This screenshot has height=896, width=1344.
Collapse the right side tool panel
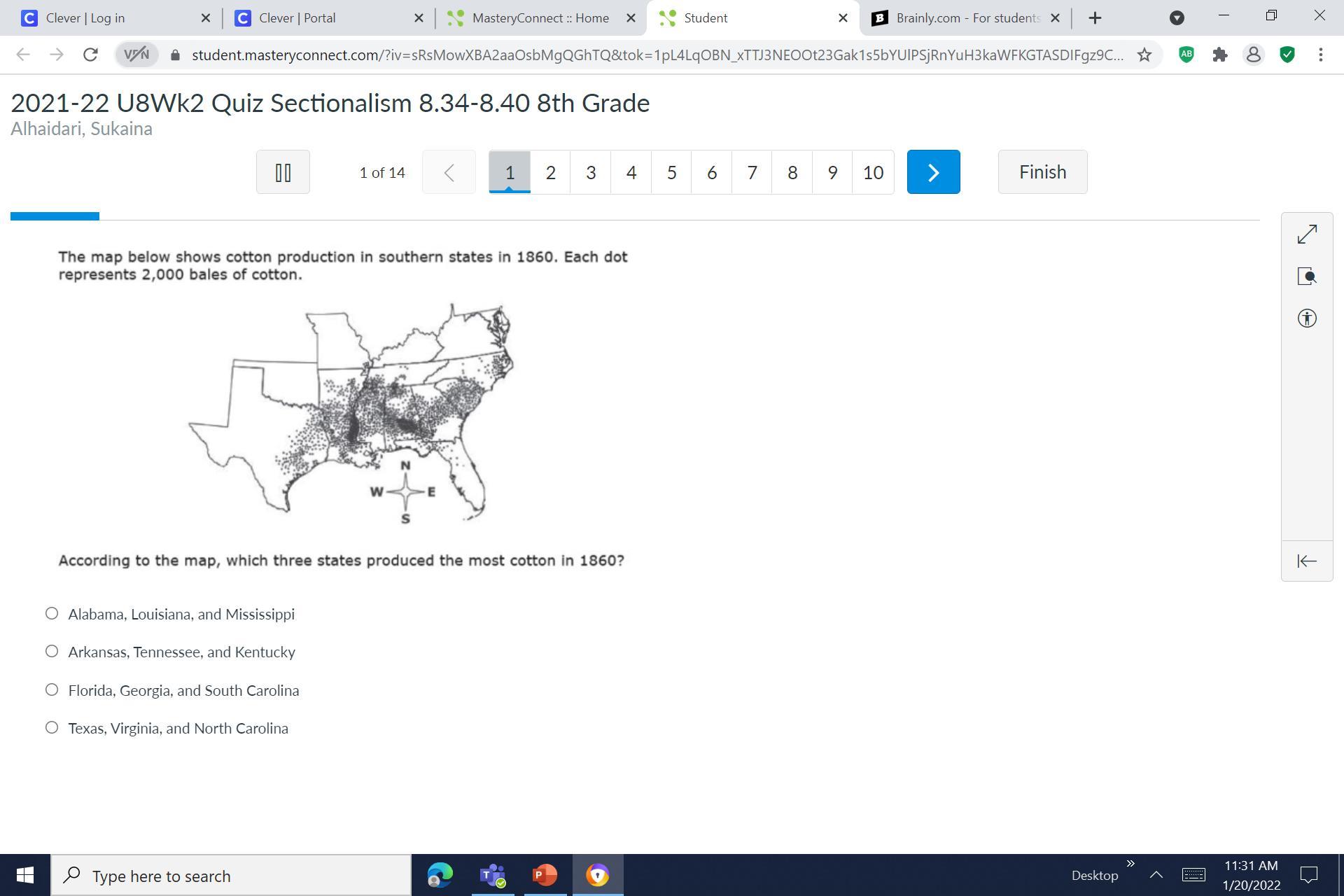(1307, 561)
